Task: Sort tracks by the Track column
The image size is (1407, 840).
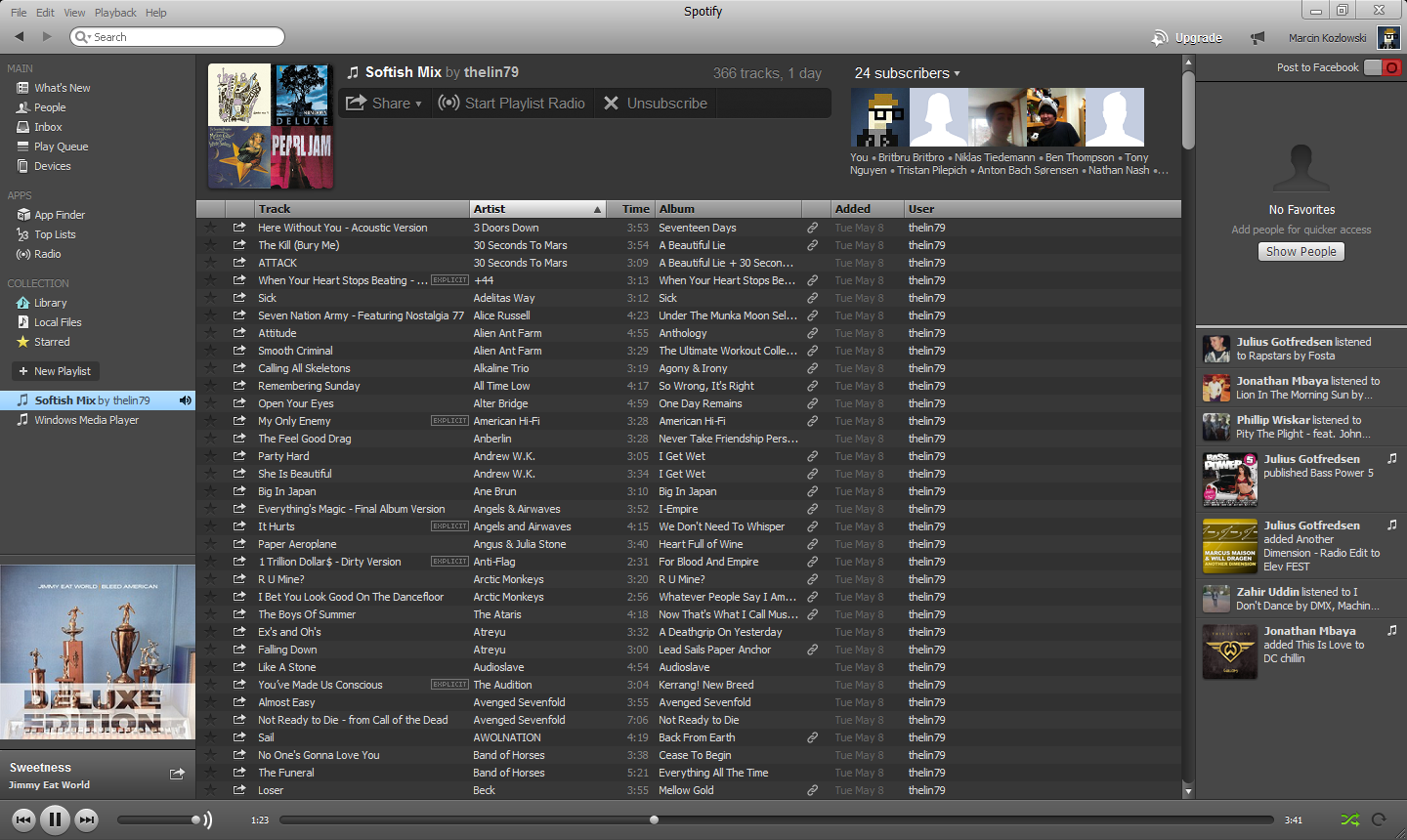Action: point(362,209)
